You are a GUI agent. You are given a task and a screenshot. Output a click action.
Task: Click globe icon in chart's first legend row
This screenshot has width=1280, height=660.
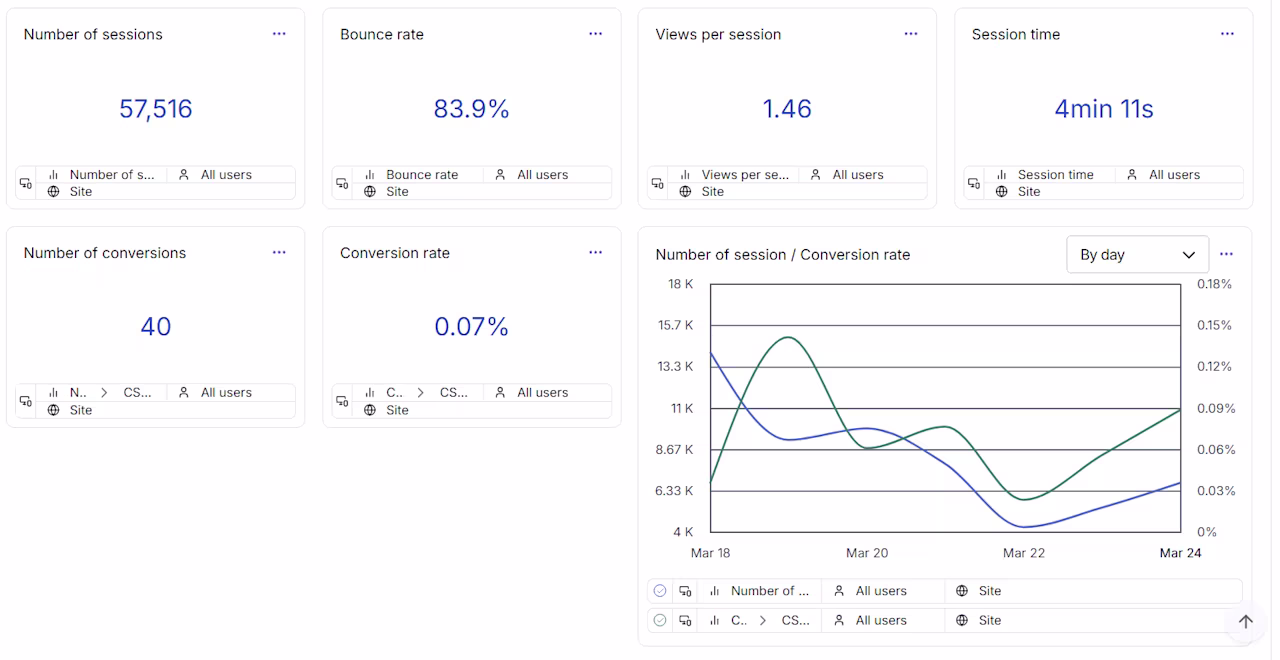point(962,591)
